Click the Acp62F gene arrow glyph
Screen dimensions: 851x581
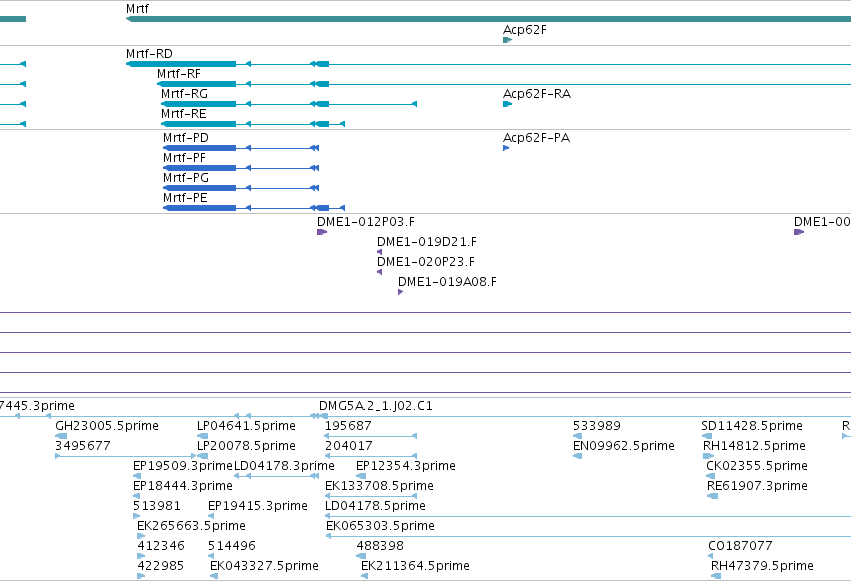point(507,40)
